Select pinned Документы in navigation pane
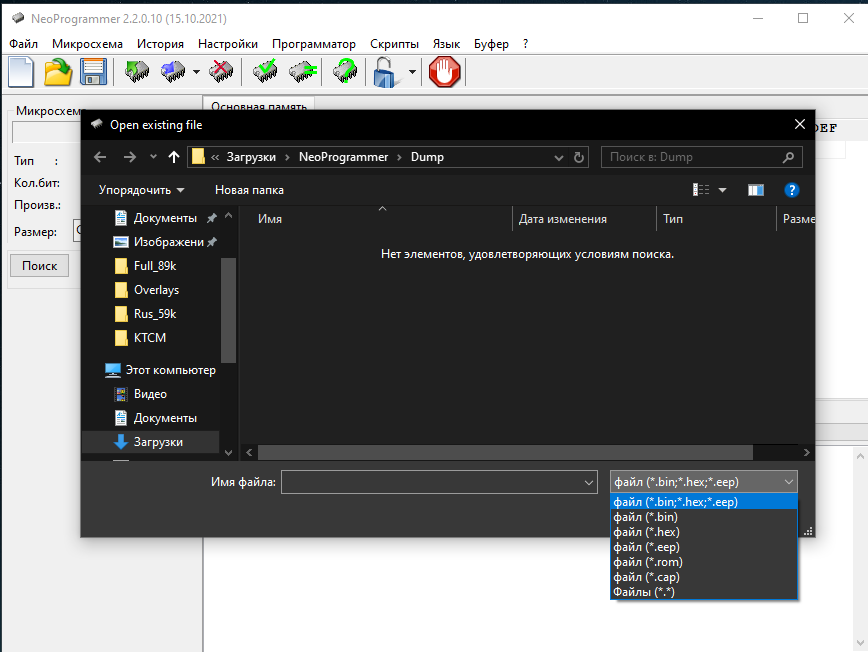This screenshot has height=652, width=868. 165,218
